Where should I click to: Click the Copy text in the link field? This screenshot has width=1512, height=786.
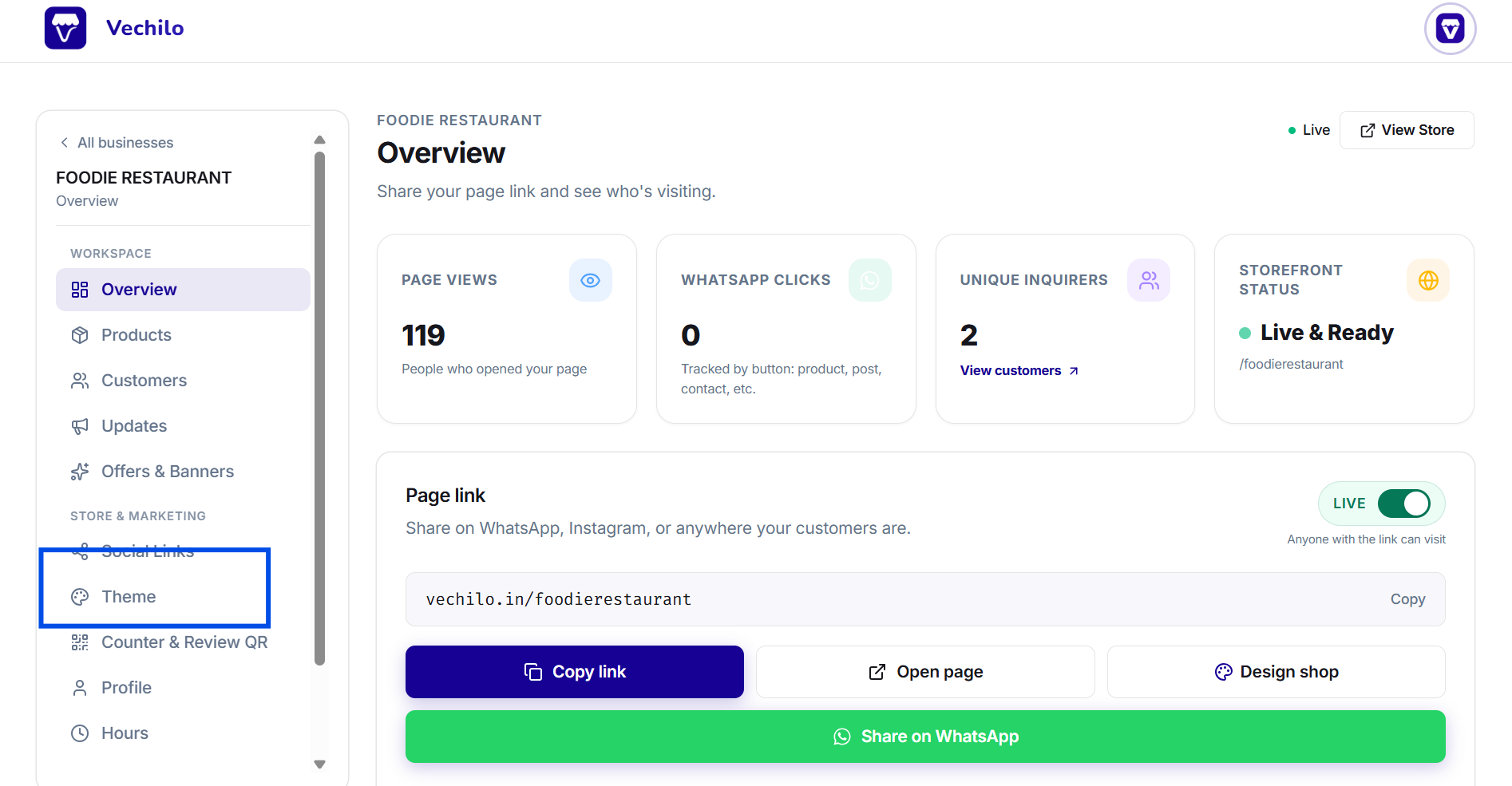click(x=1407, y=599)
